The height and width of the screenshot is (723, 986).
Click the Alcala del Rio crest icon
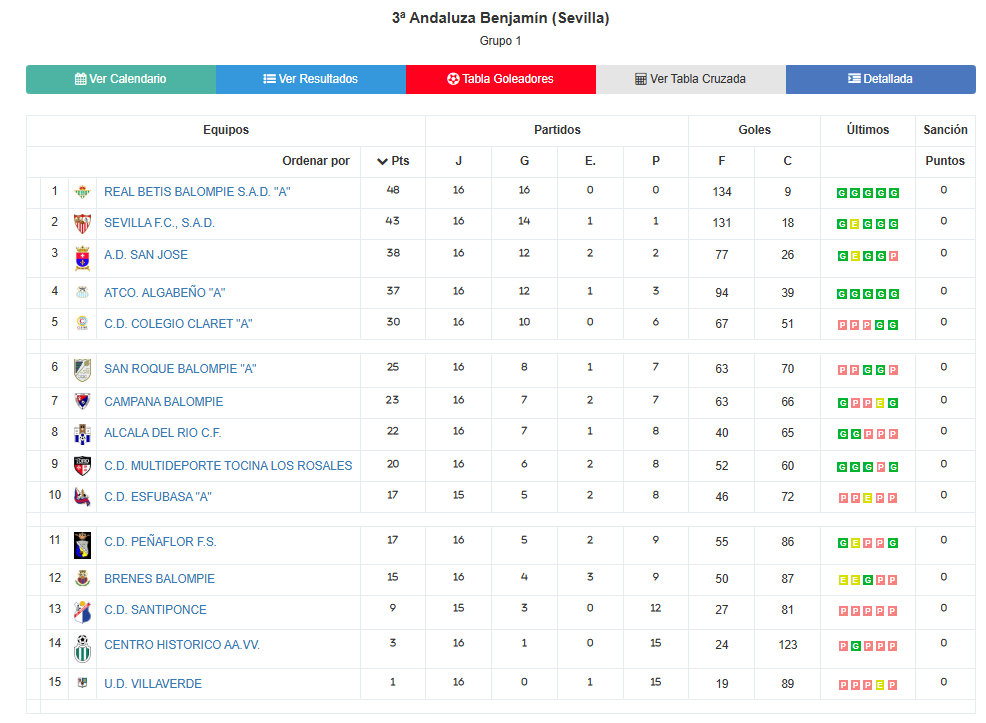(82, 434)
